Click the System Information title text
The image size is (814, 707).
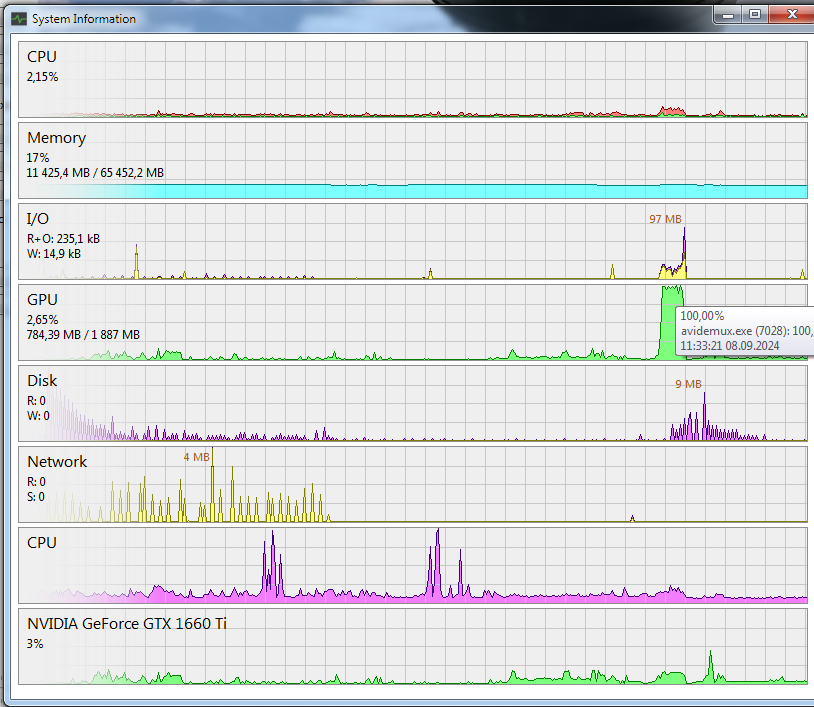pyautogui.click(x=84, y=19)
